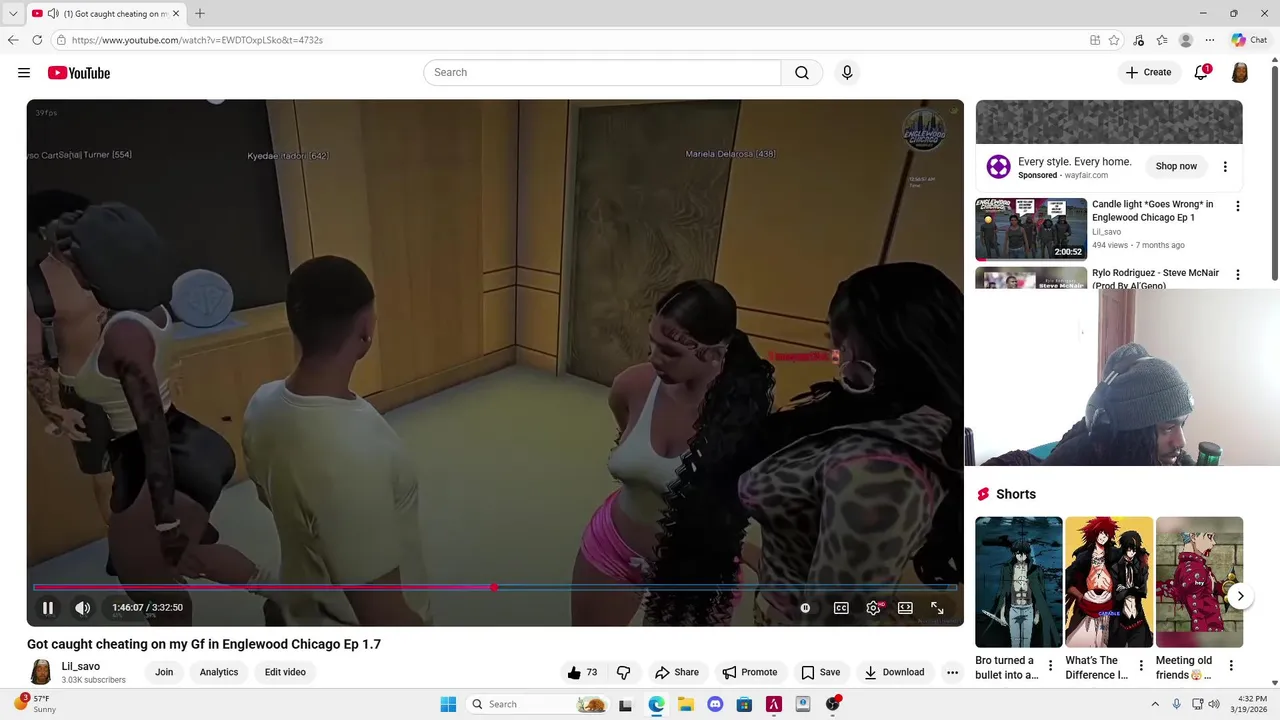This screenshot has width=1280, height=720.
Task: Open the browser profile icon
Action: (1186, 40)
